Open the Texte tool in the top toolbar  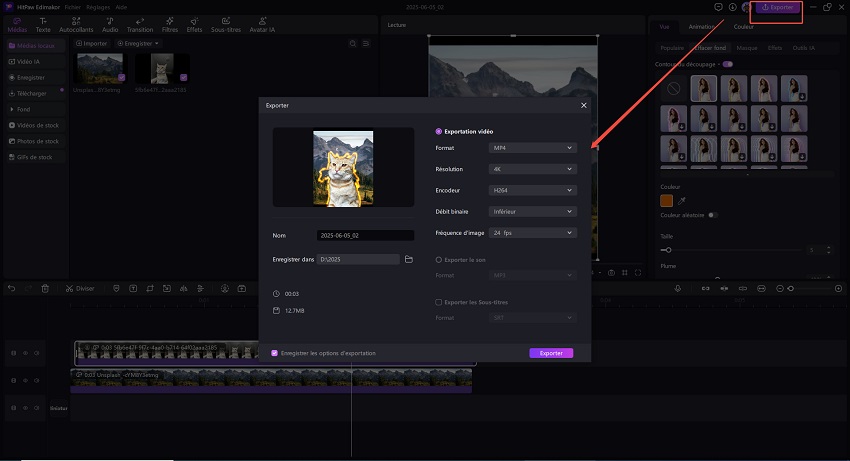coord(43,25)
